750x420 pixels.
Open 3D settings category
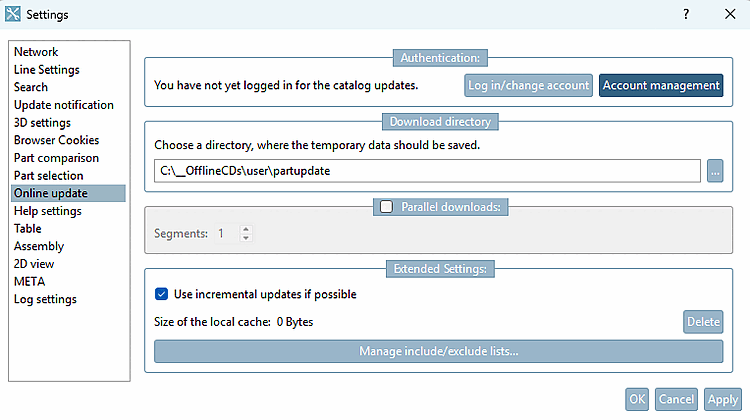click(x=42, y=123)
